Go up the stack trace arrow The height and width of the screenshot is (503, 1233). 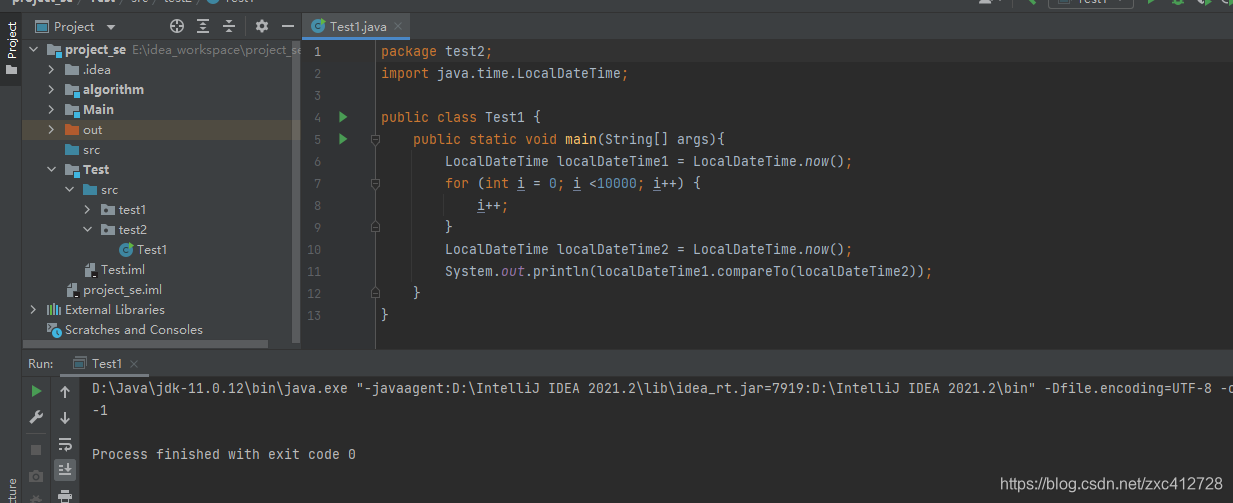pos(65,391)
